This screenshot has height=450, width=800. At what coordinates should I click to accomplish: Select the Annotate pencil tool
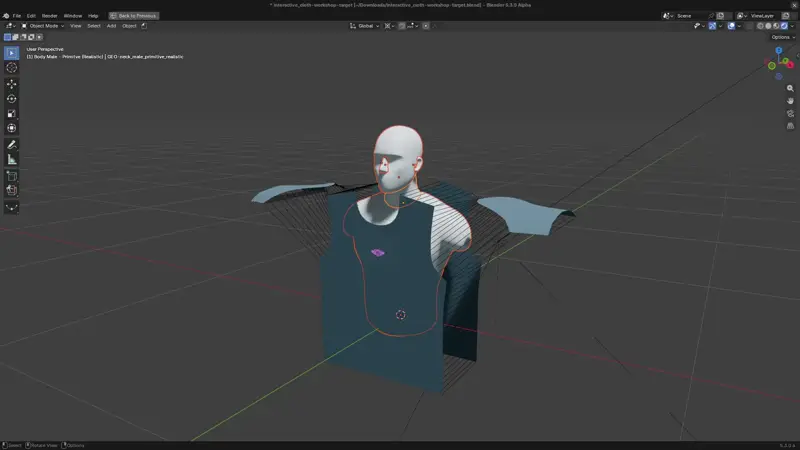coord(11,145)
